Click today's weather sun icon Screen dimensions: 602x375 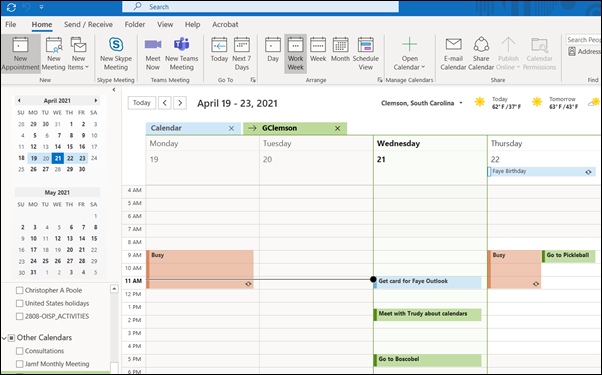click(x=480, y=102)
